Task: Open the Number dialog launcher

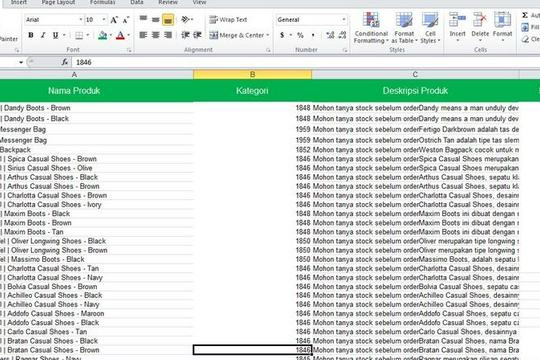Action: pos(345,51)
